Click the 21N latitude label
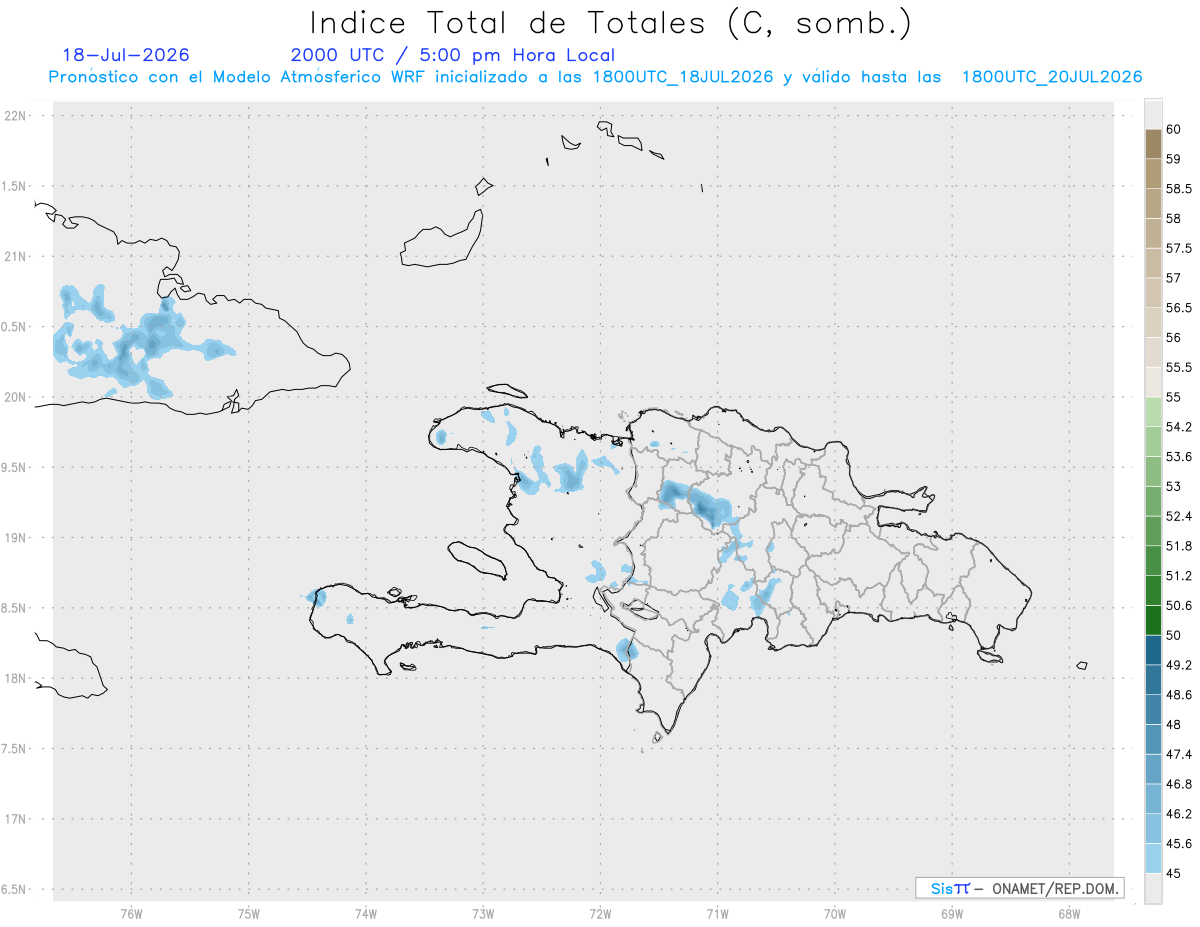Screen dimensions: 1200x927 pos(17,257)
